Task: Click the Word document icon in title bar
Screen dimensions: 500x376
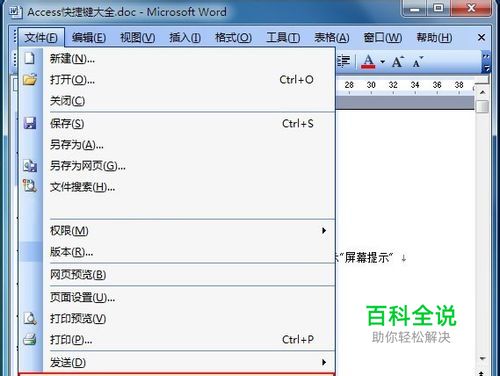Action: click(x=15, y=12)
